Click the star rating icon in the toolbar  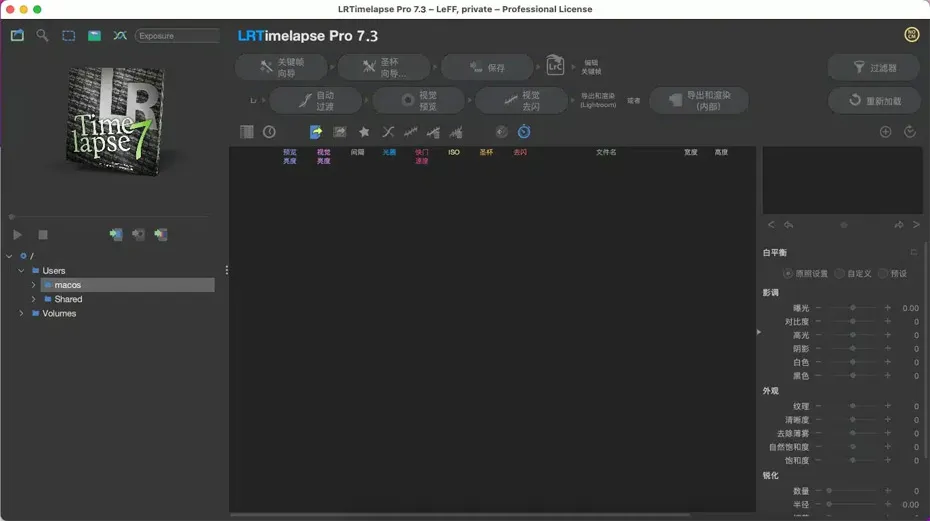[364, 132]
